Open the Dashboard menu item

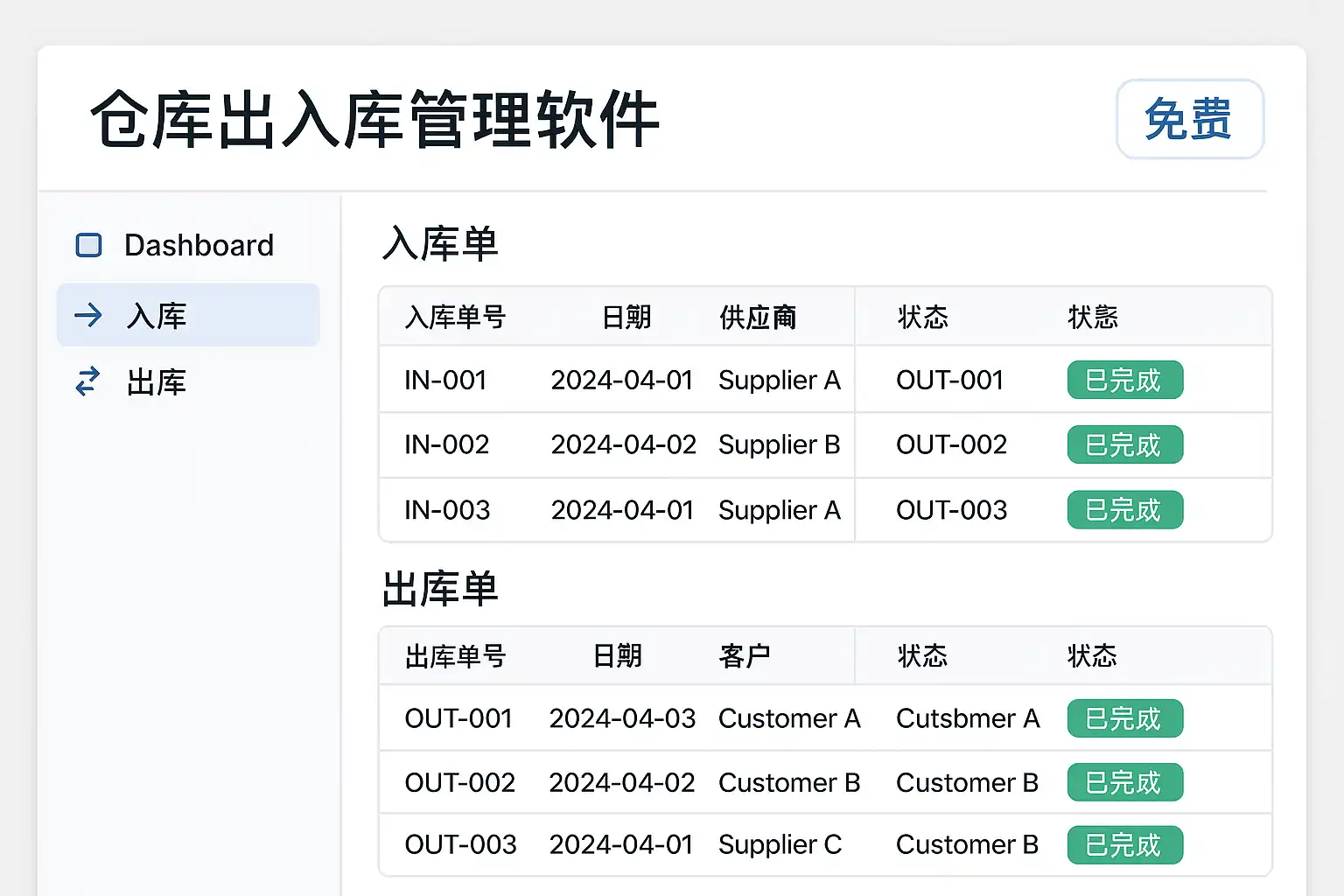[x=198, y=245]
